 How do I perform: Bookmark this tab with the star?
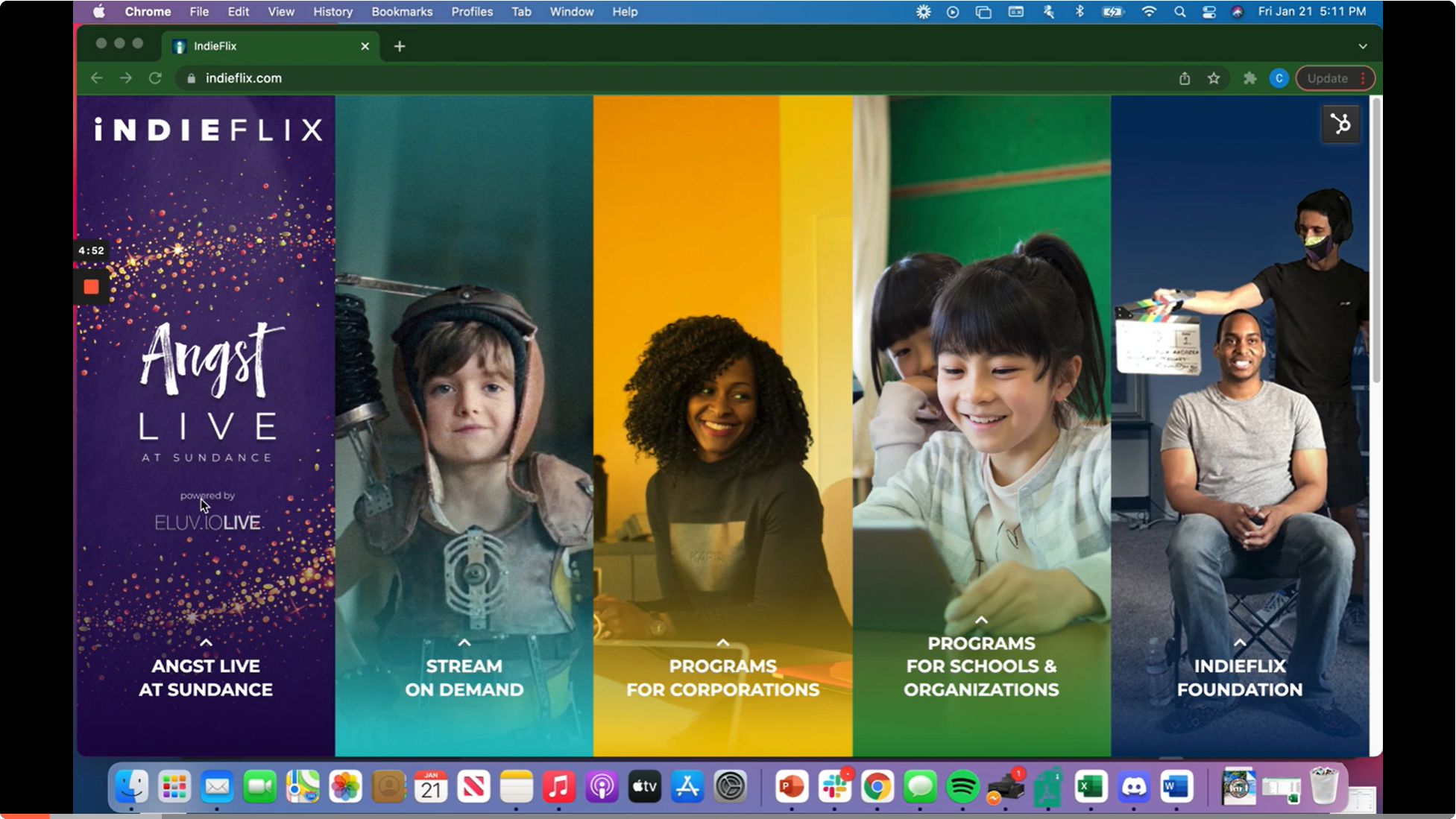[1214, 78]
